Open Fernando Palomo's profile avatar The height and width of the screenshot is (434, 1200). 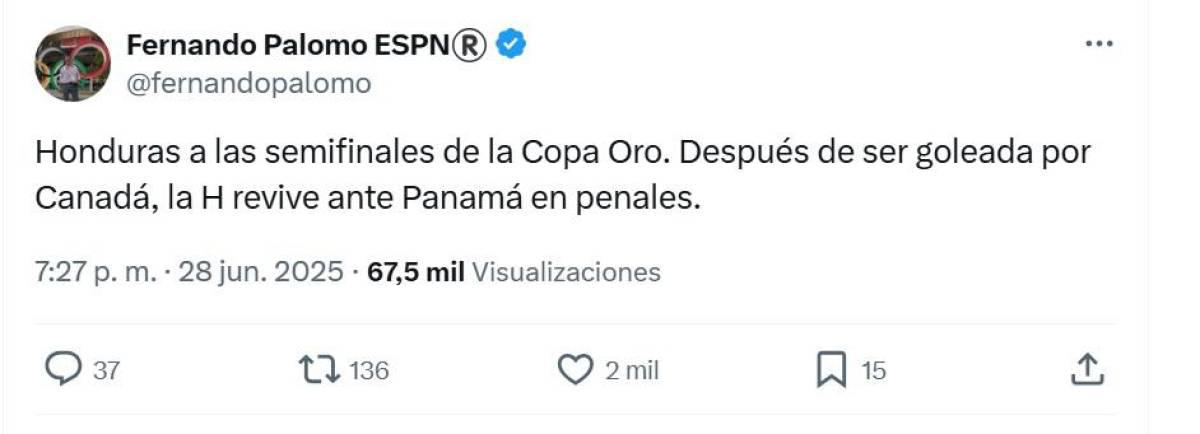coord(72,64)
